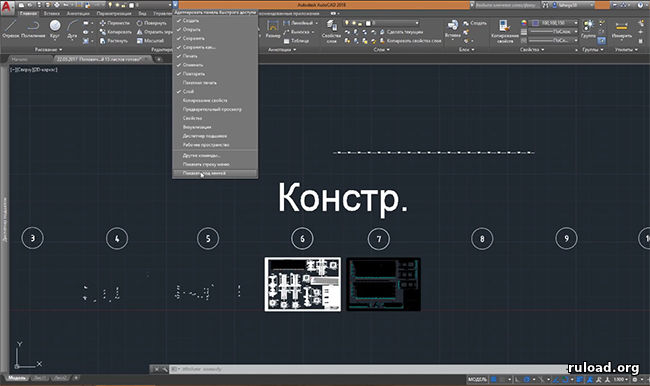
Task: Click the help search input field
Action: pyautogui.click(x=507, y=5)
